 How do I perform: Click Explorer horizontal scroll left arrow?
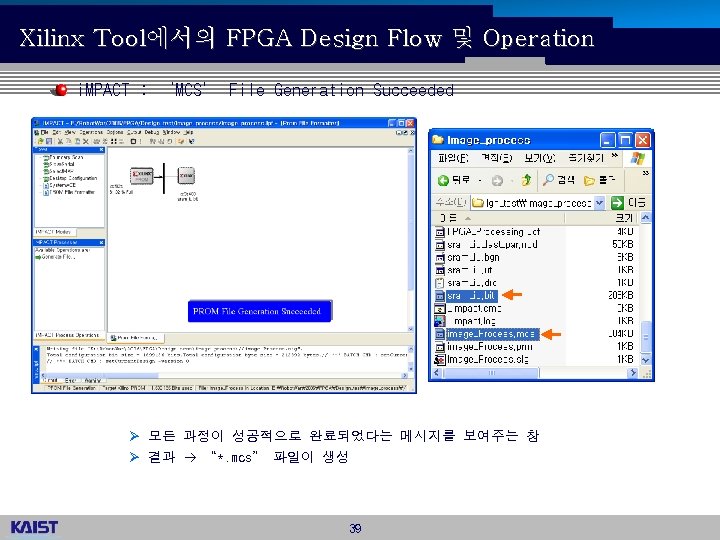[437, 373]
